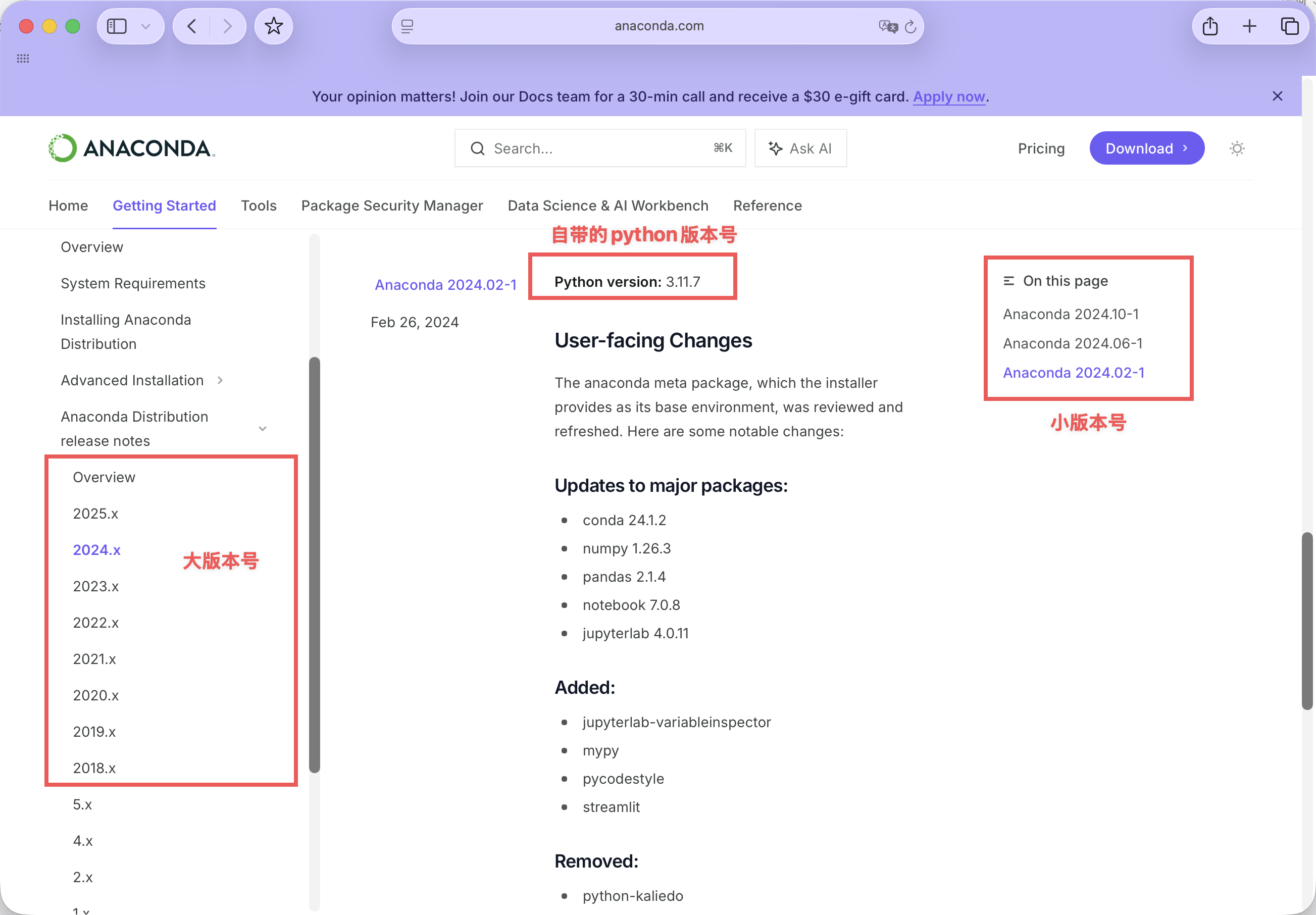The image size is (1316, 915).
Task: Open a new tab with plus icon
Action: [x=1249, y=26]
